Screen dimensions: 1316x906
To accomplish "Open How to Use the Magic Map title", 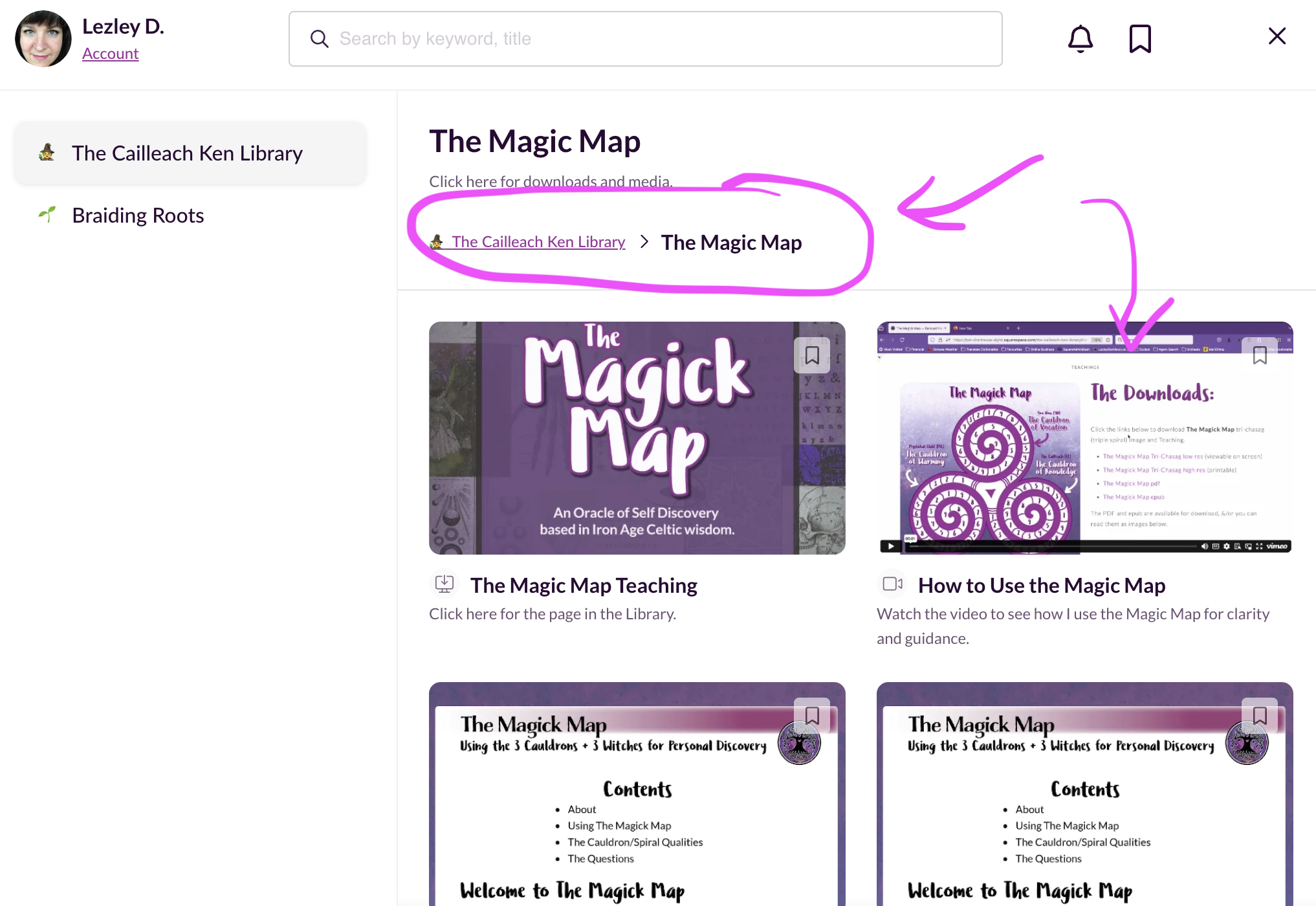I will (x=1042, y=586).
